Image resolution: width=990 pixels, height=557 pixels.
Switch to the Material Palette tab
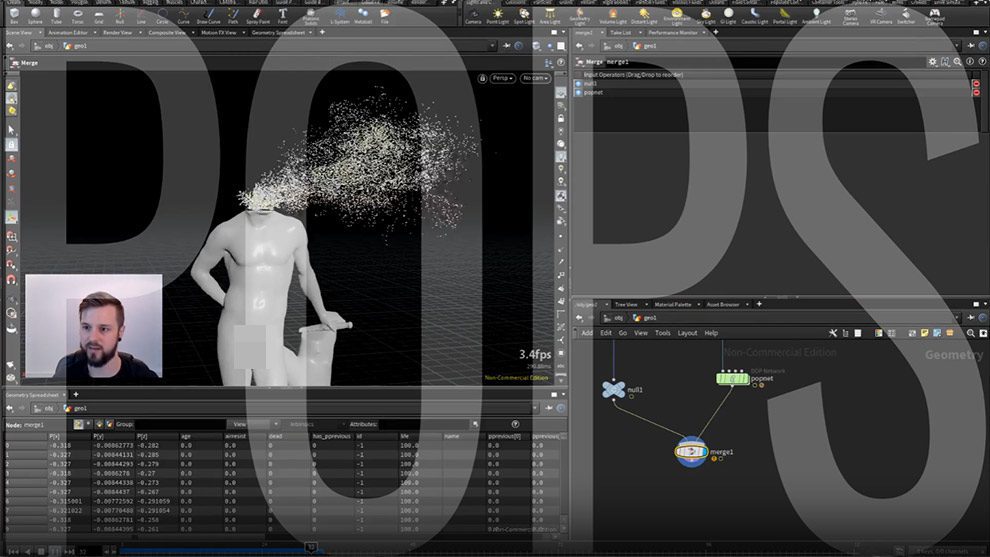pyautogui.click(x=672, y=304)
